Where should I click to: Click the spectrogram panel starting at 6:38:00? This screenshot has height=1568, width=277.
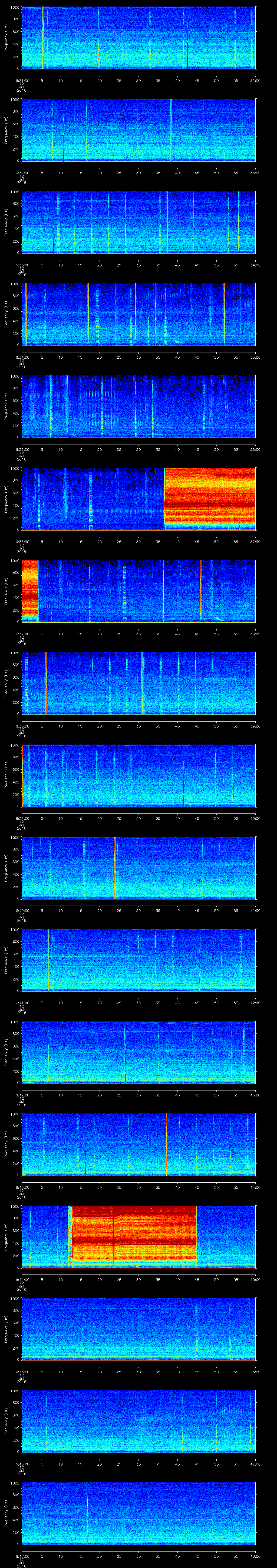click(x=138, y=683)
